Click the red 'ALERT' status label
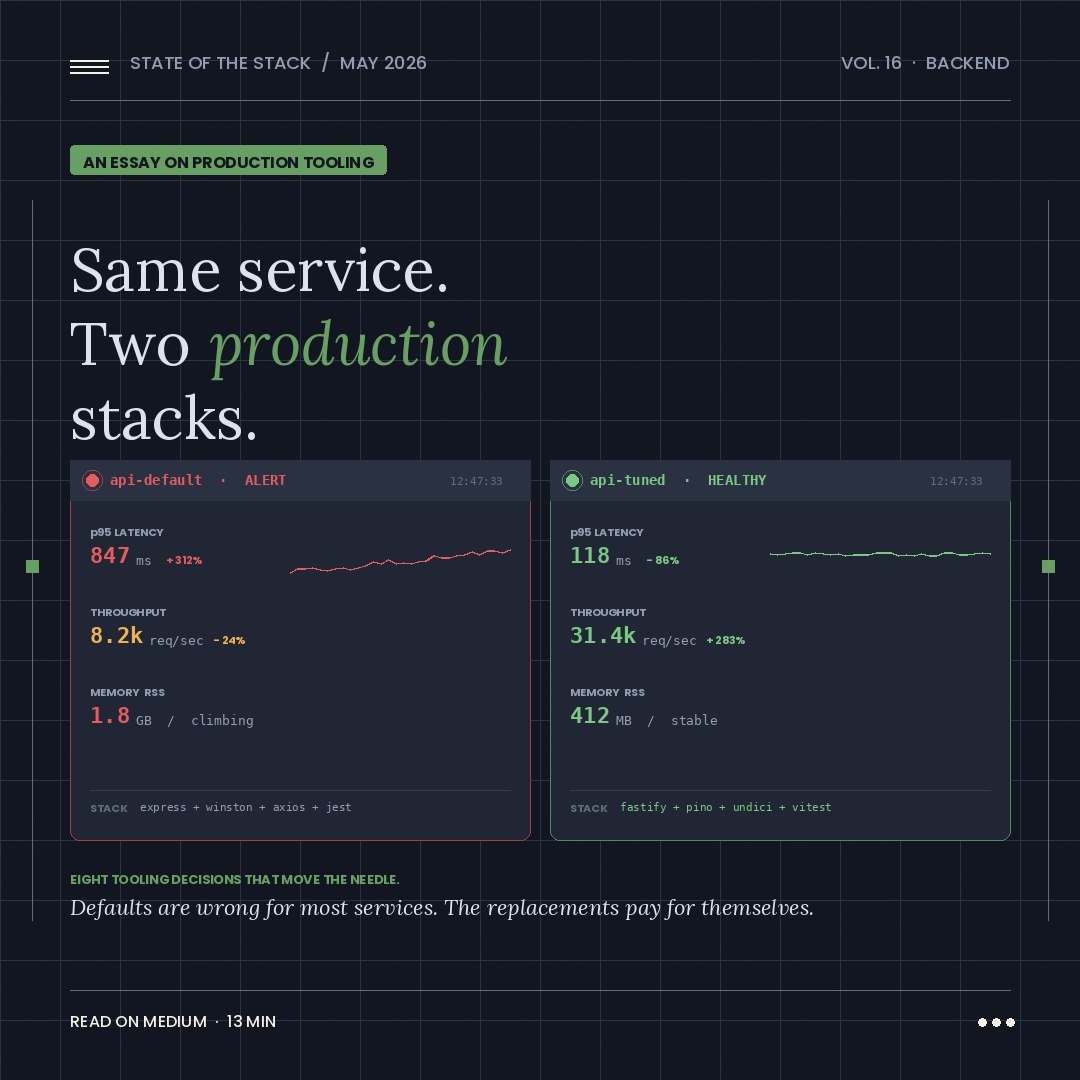Image resolution: width=1080 pixels, height=1080 pixels. [x=265, y=480]
